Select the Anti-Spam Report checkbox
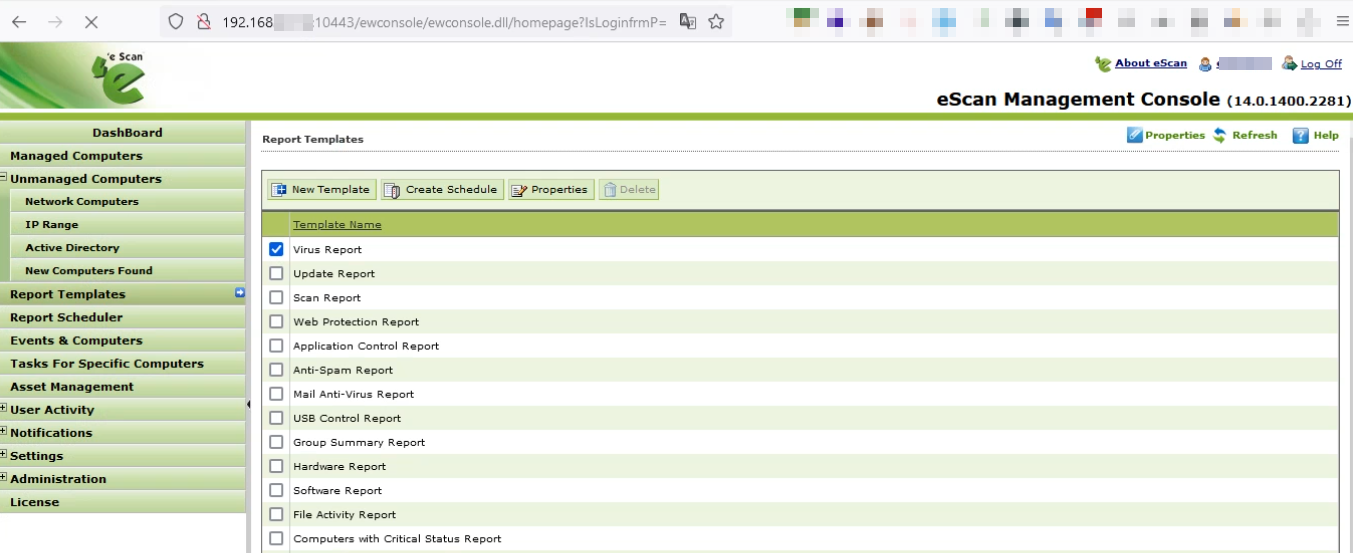The width and height of the screenshot is (1353, 553). pyautogui.click(x=276, y=370)
